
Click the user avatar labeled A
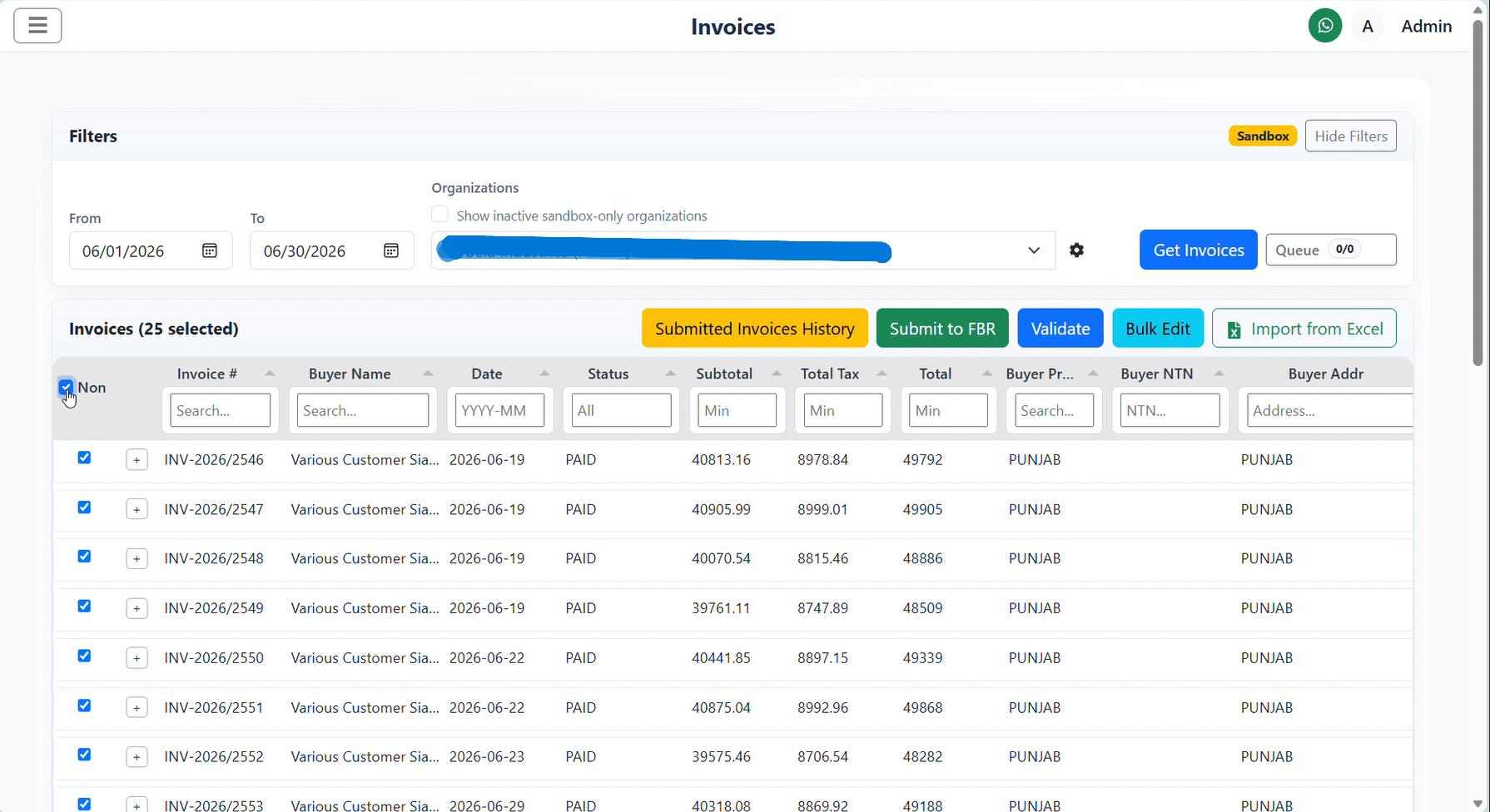pos(1367,27)
